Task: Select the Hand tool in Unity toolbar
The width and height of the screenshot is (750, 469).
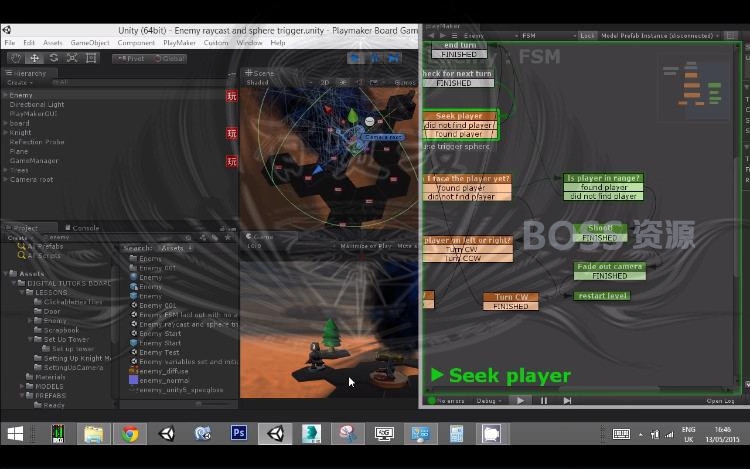Action: pyautogui.click(x=16, y=58)
